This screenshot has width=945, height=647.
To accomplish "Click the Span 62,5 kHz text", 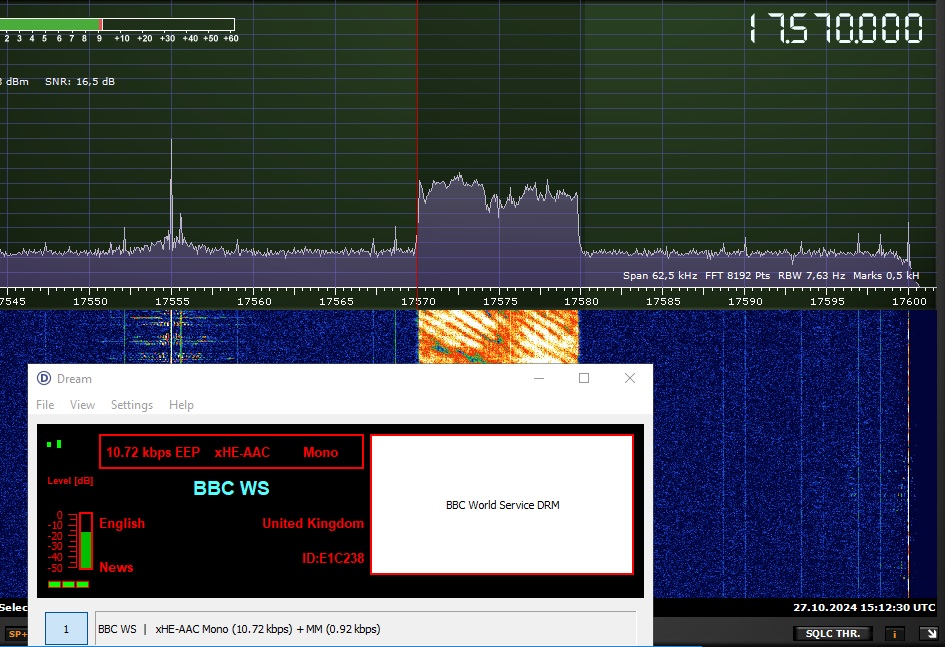I will pyautogui.click(x=660, y=275).
